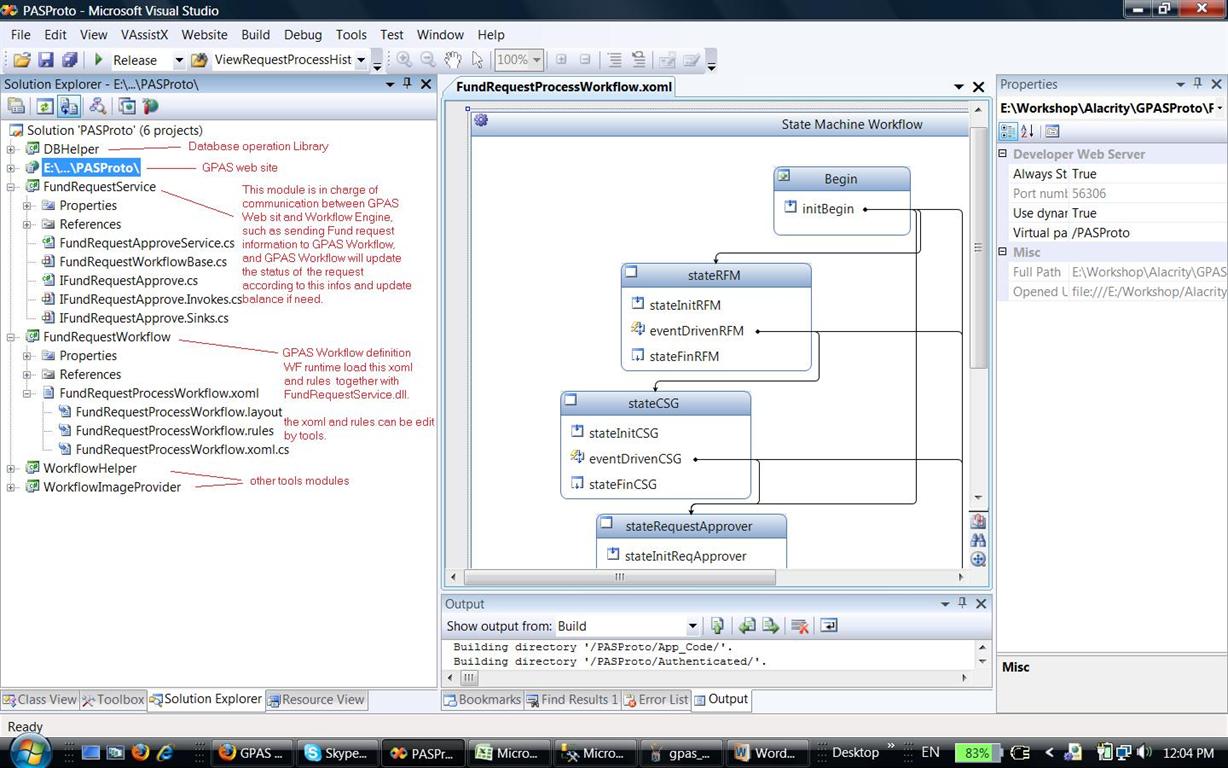This screenshot has width=1228, height=768.
Task: Toggle auto-hide pin on Properties panel
Action: click(x=1198, y=84)
